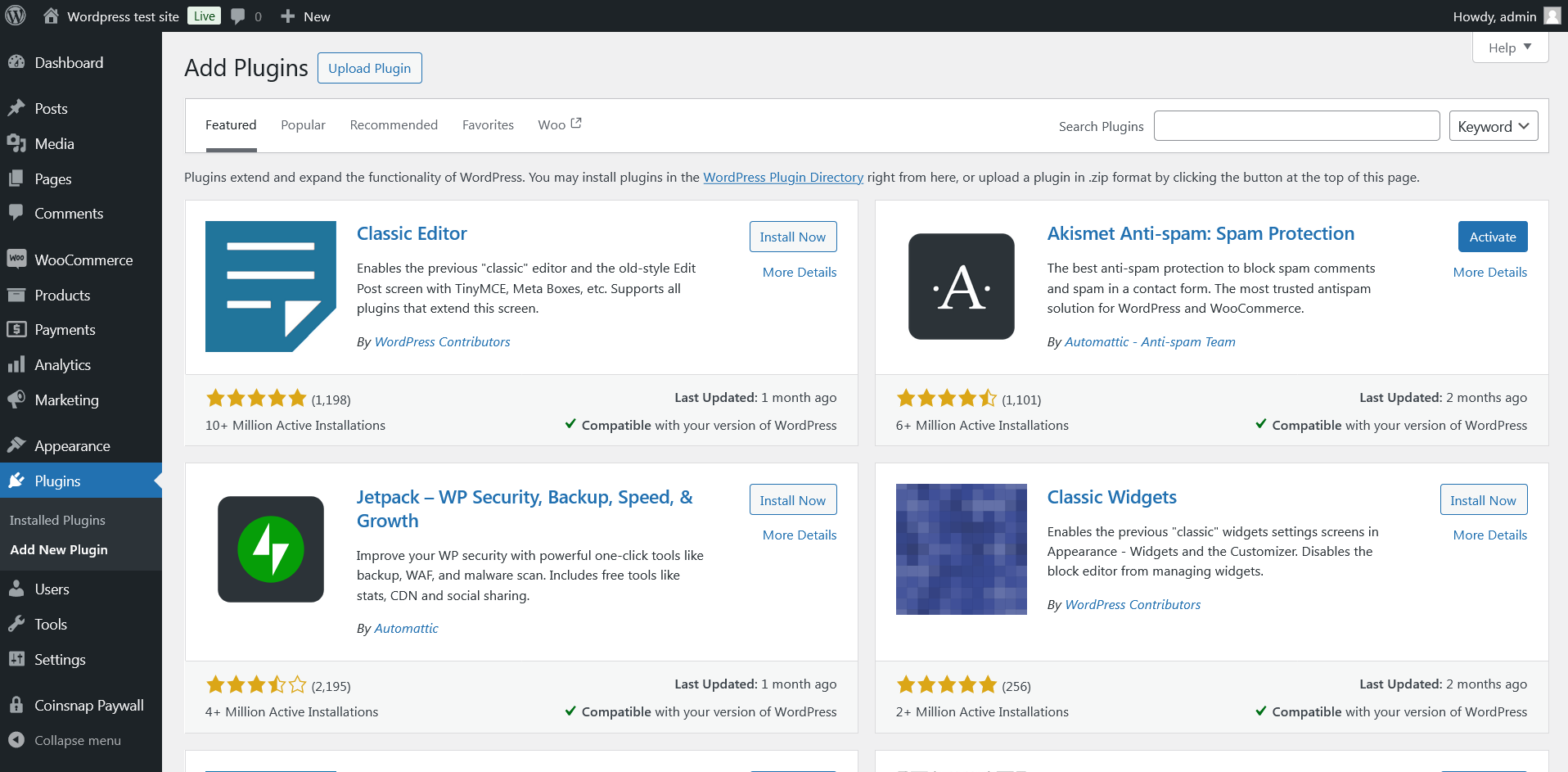Switch to the Popular plugins tab

pyautogui.click(x=303, y=124)
